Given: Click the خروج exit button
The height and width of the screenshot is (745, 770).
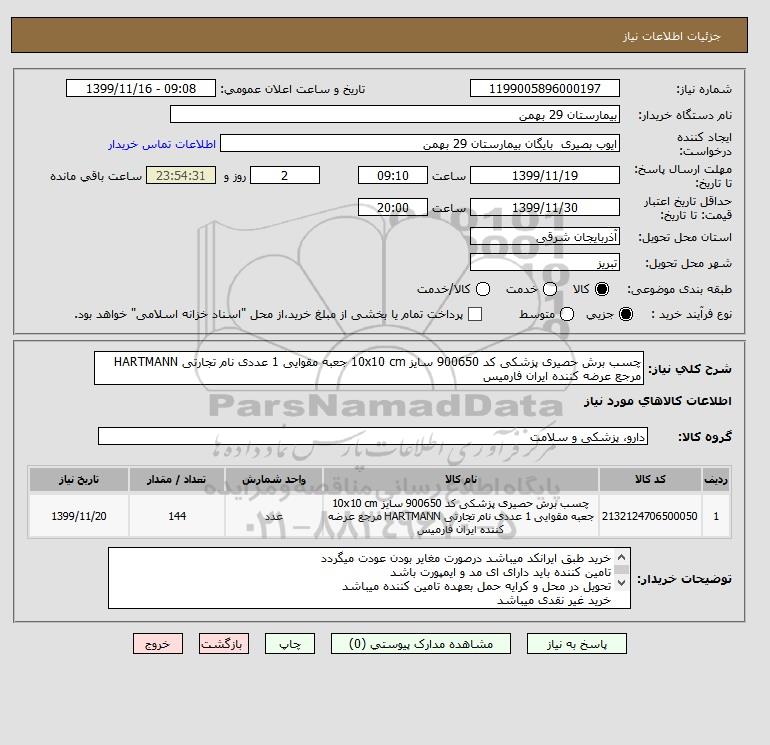Looking at the screenshot, I should (x=158, y=644).
